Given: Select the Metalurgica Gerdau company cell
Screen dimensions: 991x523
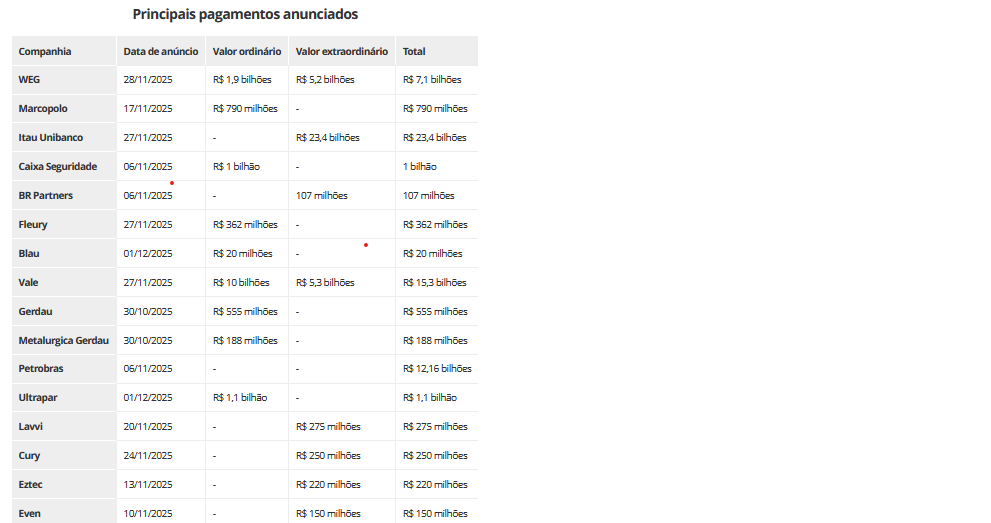Looking at the screenshot, I should [x=64, y=341].
